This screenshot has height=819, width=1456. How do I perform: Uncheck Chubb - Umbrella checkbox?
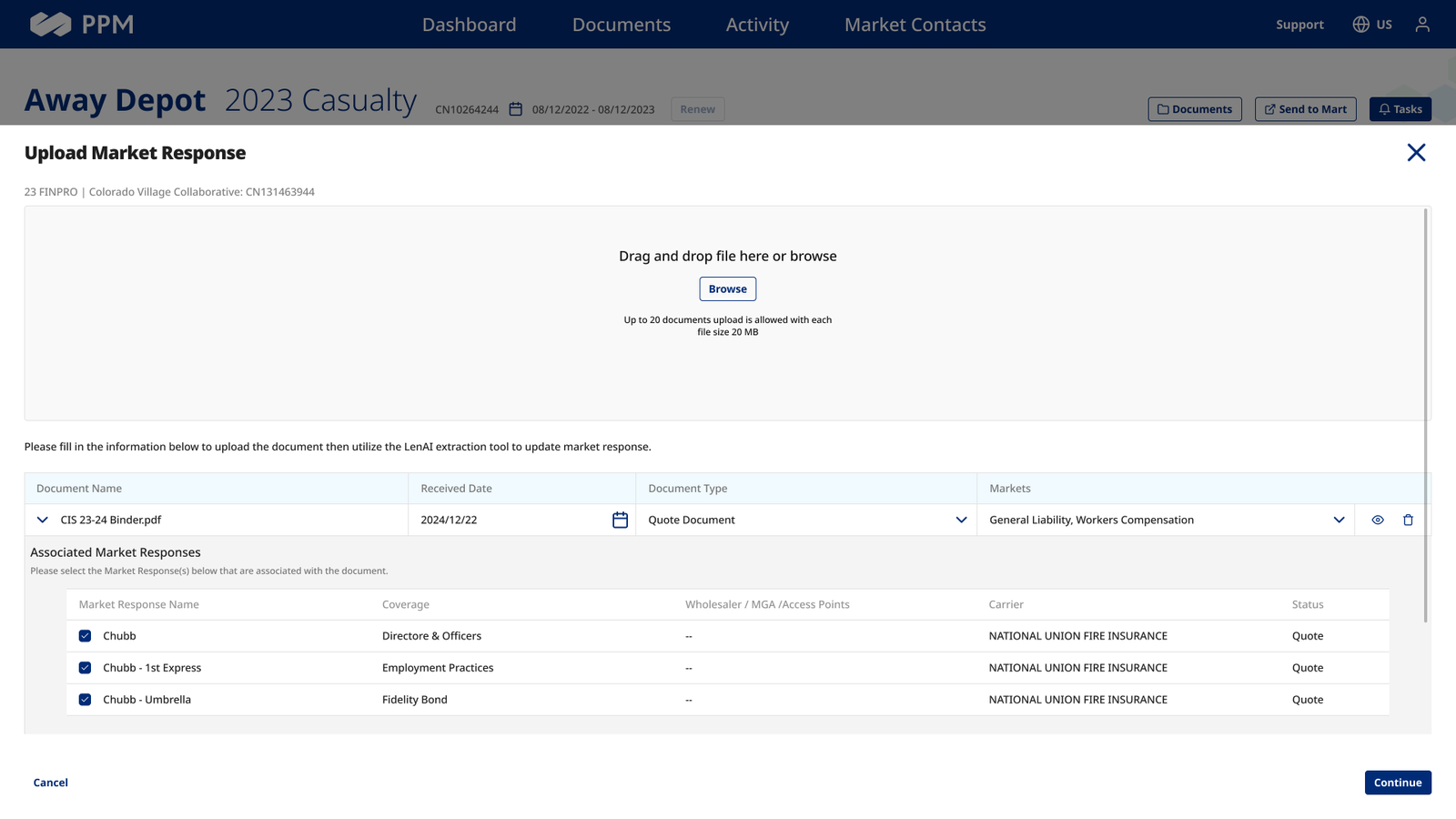85,700
